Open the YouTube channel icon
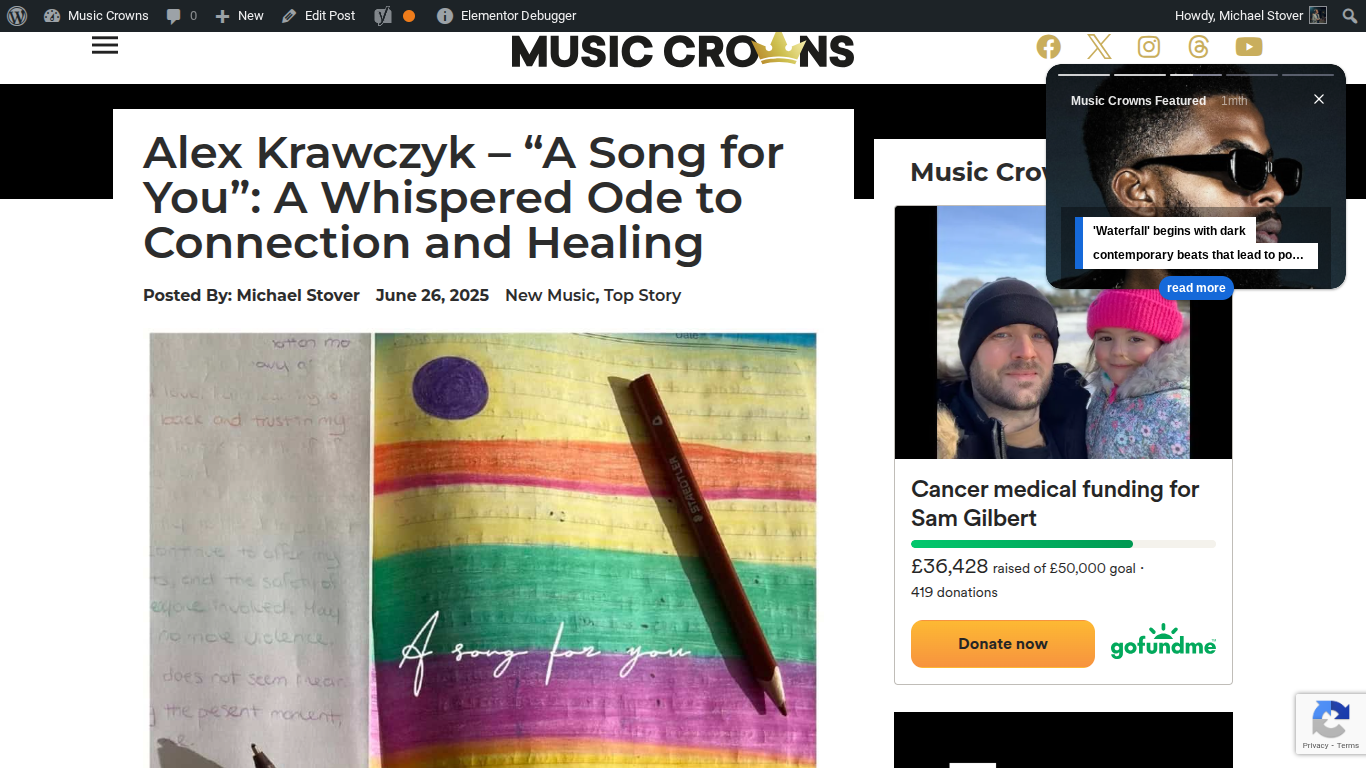Image resolution: width=1366 pixels, height=768 pixels. click(1249, 47)
